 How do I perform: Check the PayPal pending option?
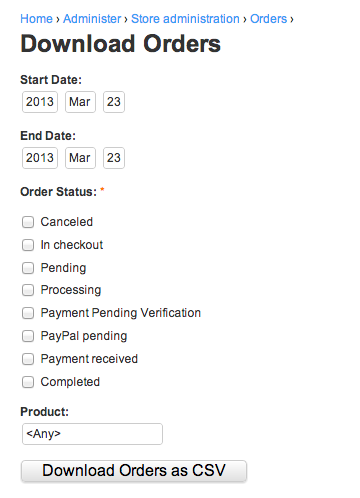pyautogui.click(x=28, y=336)
